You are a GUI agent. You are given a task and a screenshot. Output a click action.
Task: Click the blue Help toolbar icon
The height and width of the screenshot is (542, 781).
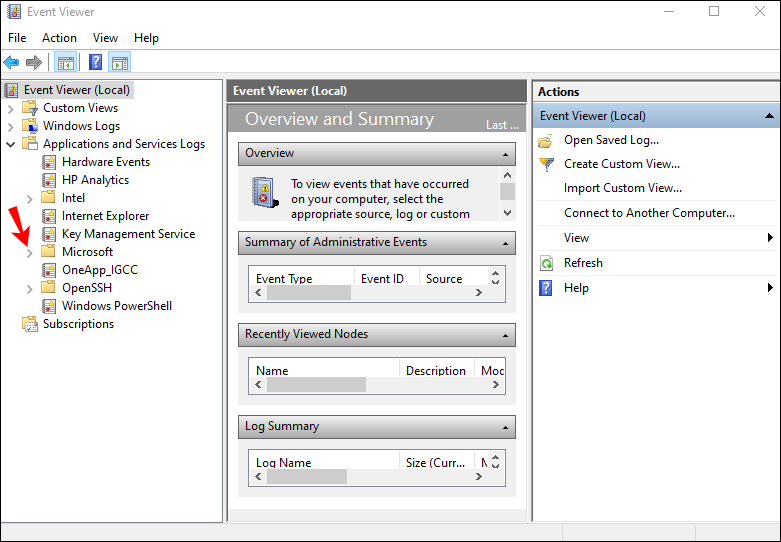[x=96, y=62]
